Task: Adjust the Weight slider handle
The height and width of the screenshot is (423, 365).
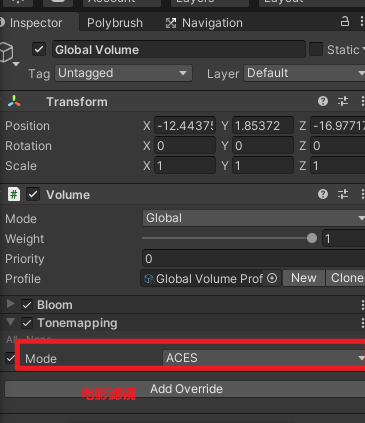Action: click(x=312, y=238)
